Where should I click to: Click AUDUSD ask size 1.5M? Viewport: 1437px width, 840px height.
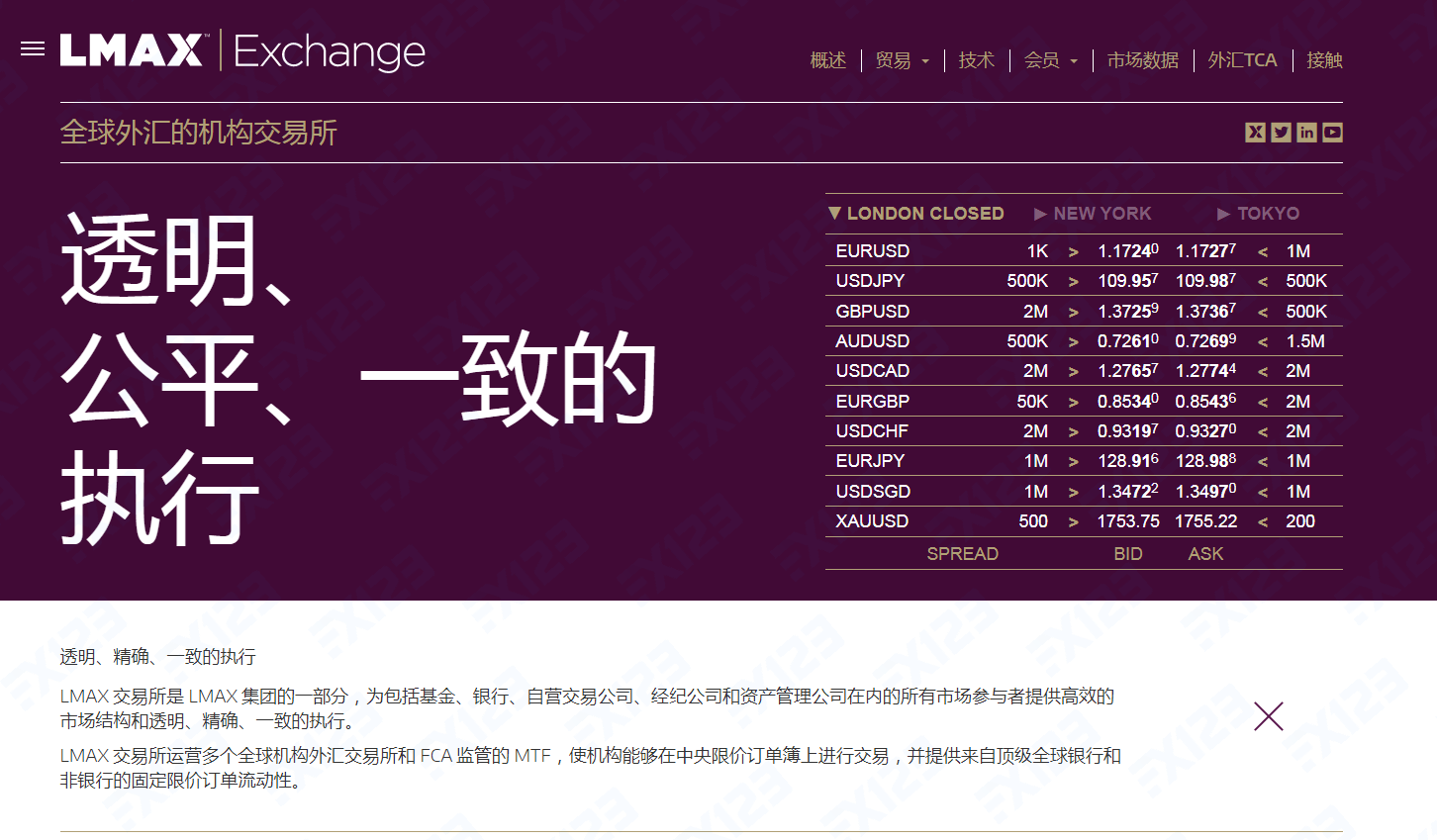coord(1305,341)
